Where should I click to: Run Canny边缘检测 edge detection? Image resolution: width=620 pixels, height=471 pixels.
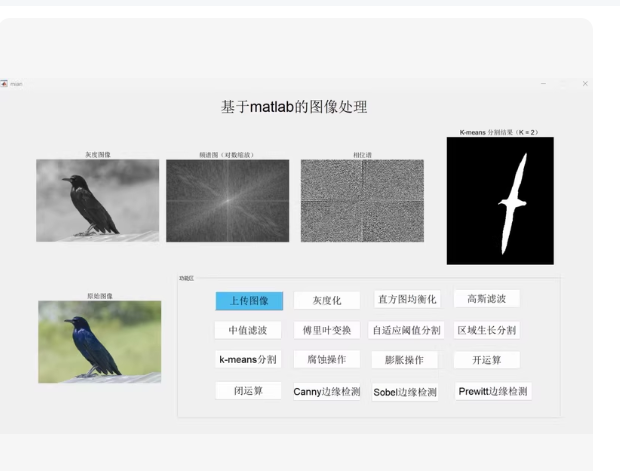327,392
